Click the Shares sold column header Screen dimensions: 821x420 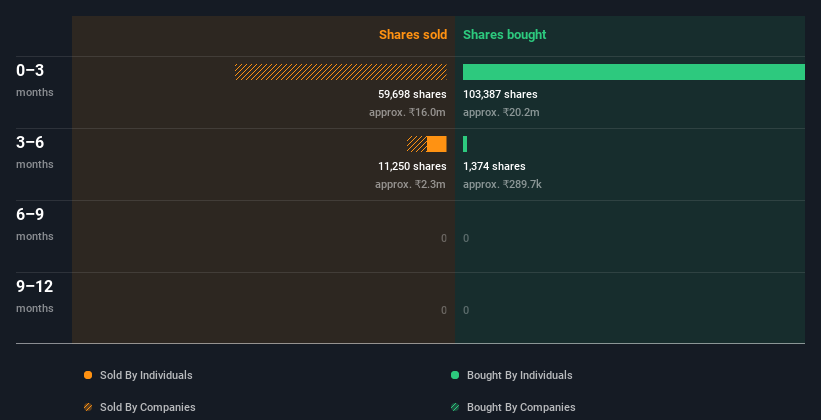[413, 35]
